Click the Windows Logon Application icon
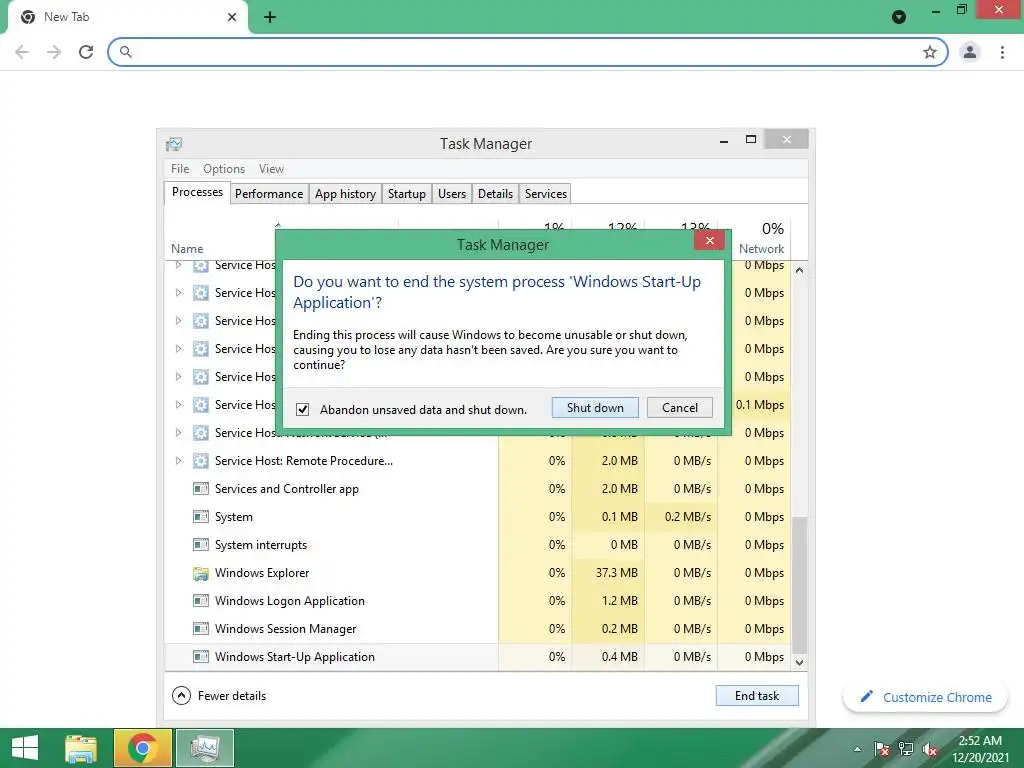The height and width of the screenshot is (768, 1024). (x=201, y=601)
